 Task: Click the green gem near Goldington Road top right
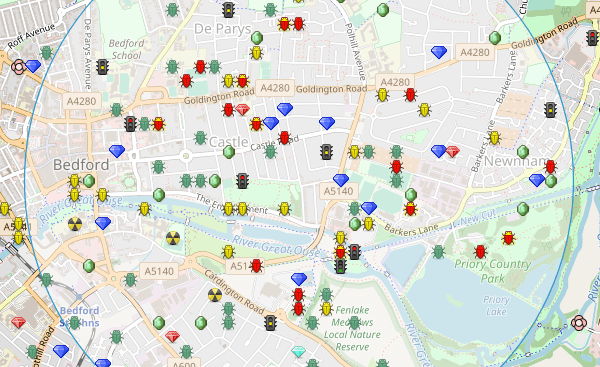pyautogui.click(x=495, y=38)
